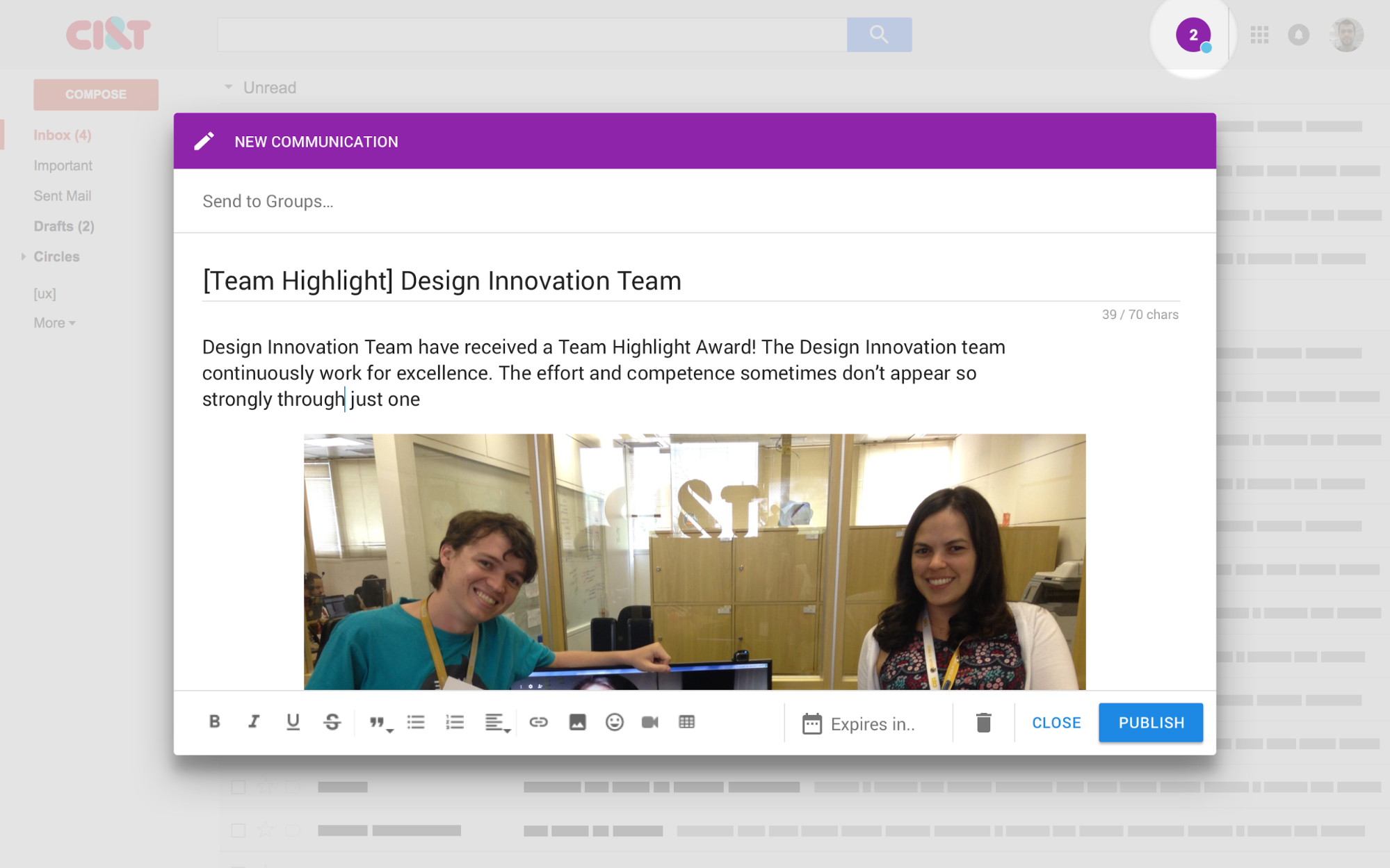The width and height of the screenshot is (1390, 868).
Task: Click Send to Groups field
Action: [x=694, y=202]
